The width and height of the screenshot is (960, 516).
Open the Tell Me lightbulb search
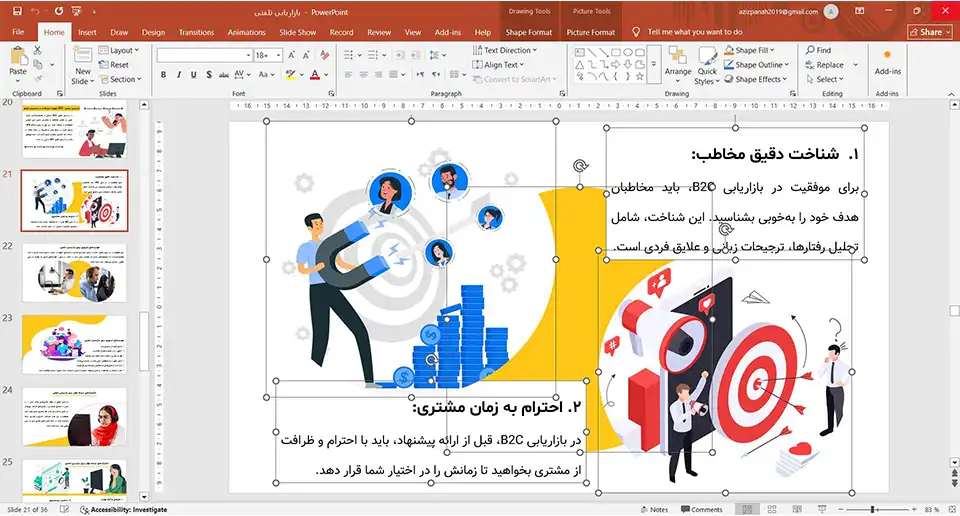coord(636,32)
